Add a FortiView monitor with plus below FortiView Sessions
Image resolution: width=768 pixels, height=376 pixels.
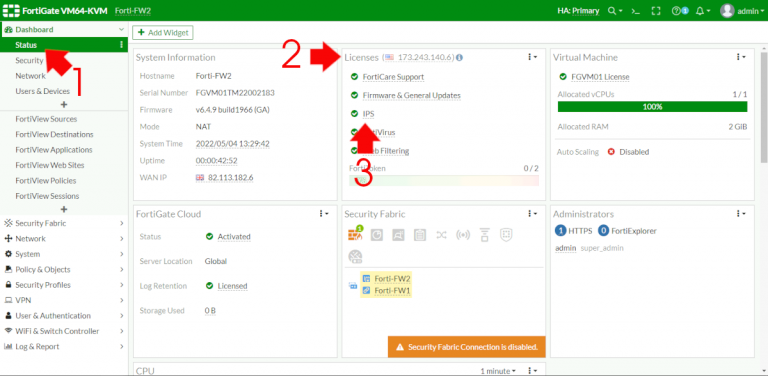pyautogui.click(x=64, y=210)
